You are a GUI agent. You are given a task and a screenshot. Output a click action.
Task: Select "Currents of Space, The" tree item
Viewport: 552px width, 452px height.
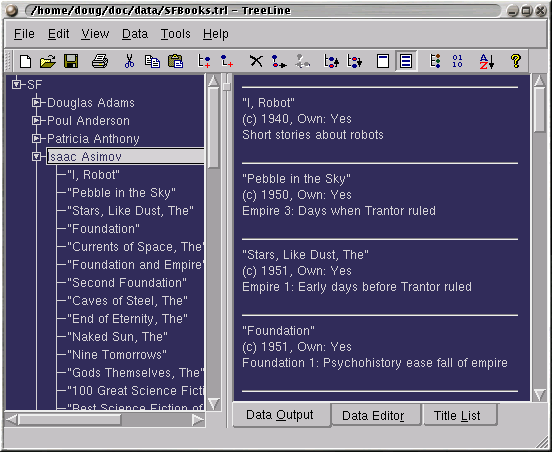(135, 247)
